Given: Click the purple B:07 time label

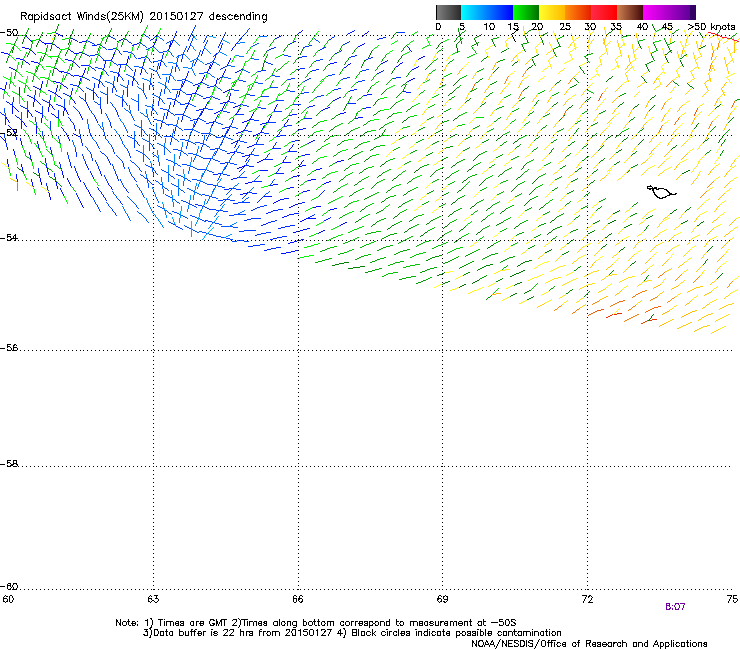Looking at the screenshot, I should [x=675, y=607].
